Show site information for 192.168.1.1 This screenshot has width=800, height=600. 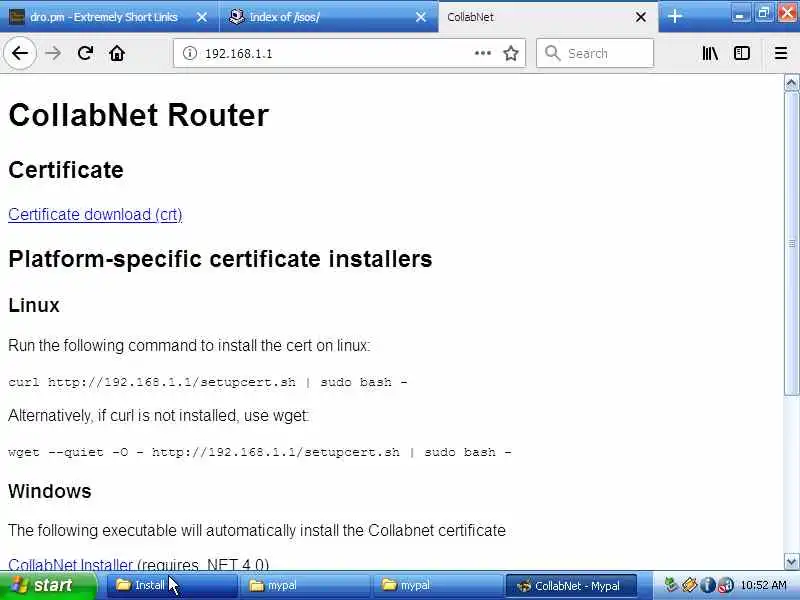(x=190, y=53)
